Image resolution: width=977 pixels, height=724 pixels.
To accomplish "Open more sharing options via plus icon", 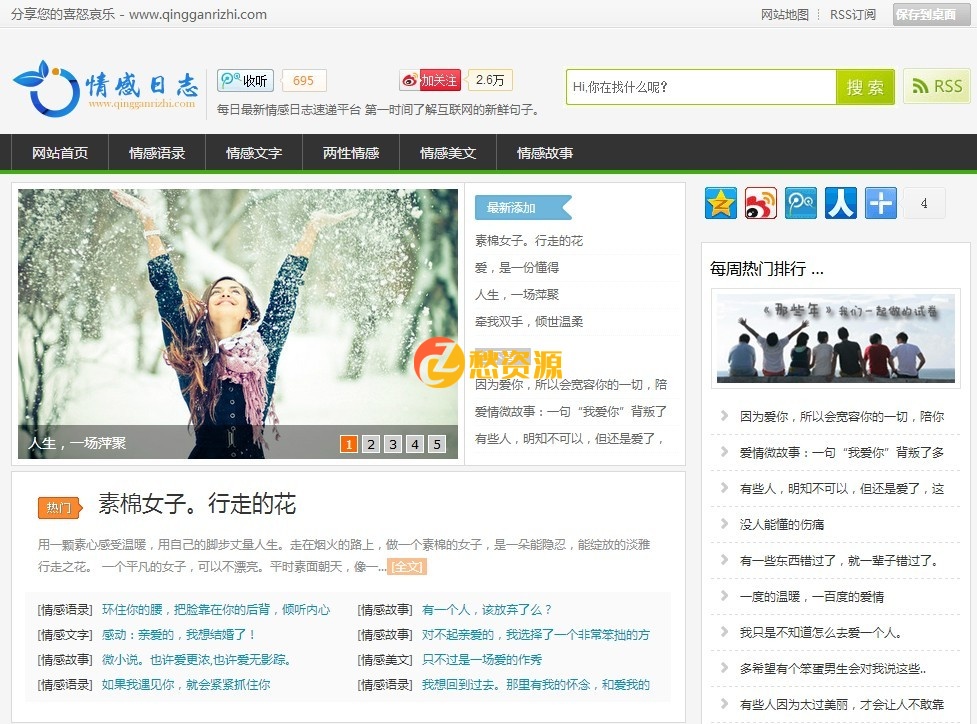I will click(880, 202).
